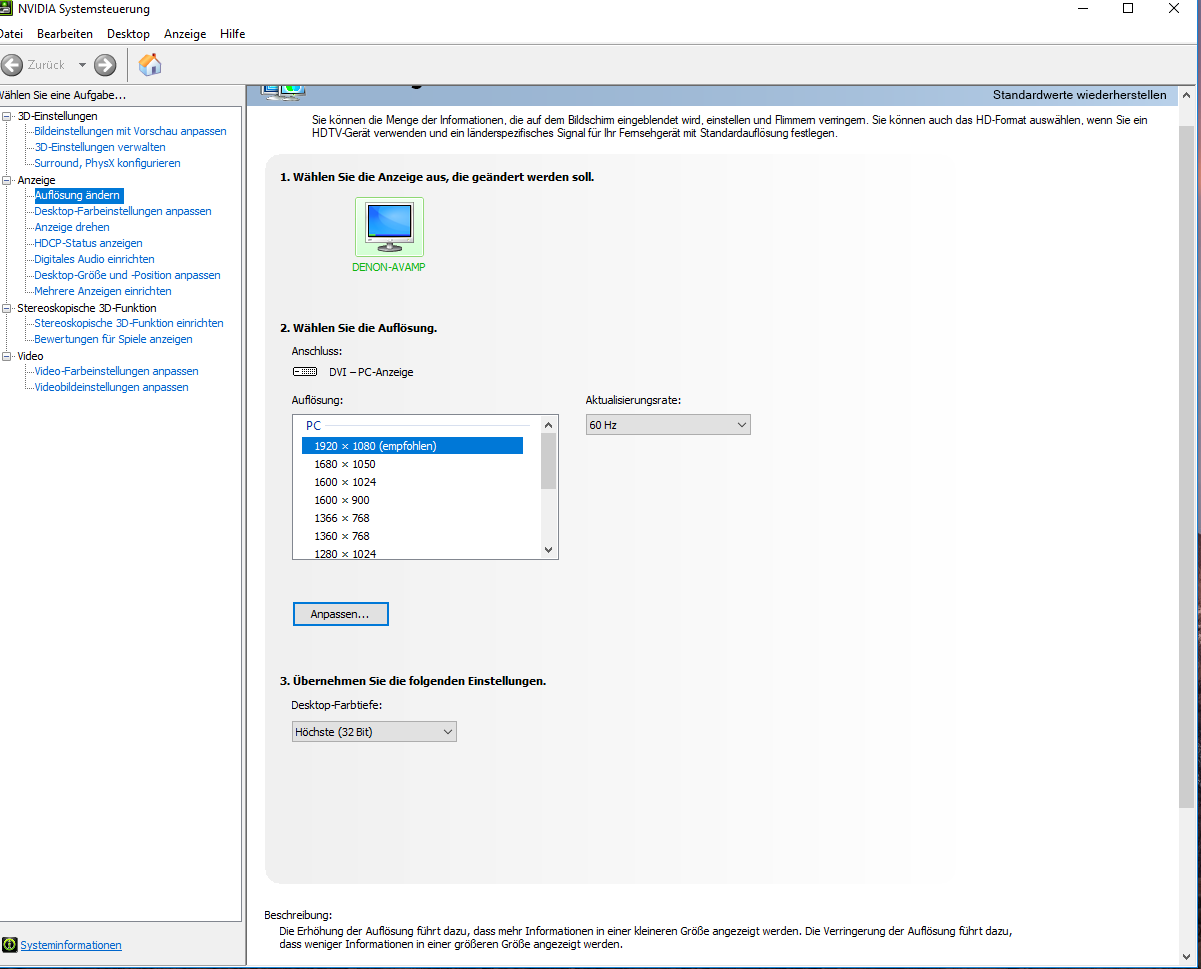Click resolution list scroll-up arrow
1201x969 pixels.
tap(548, 425)
